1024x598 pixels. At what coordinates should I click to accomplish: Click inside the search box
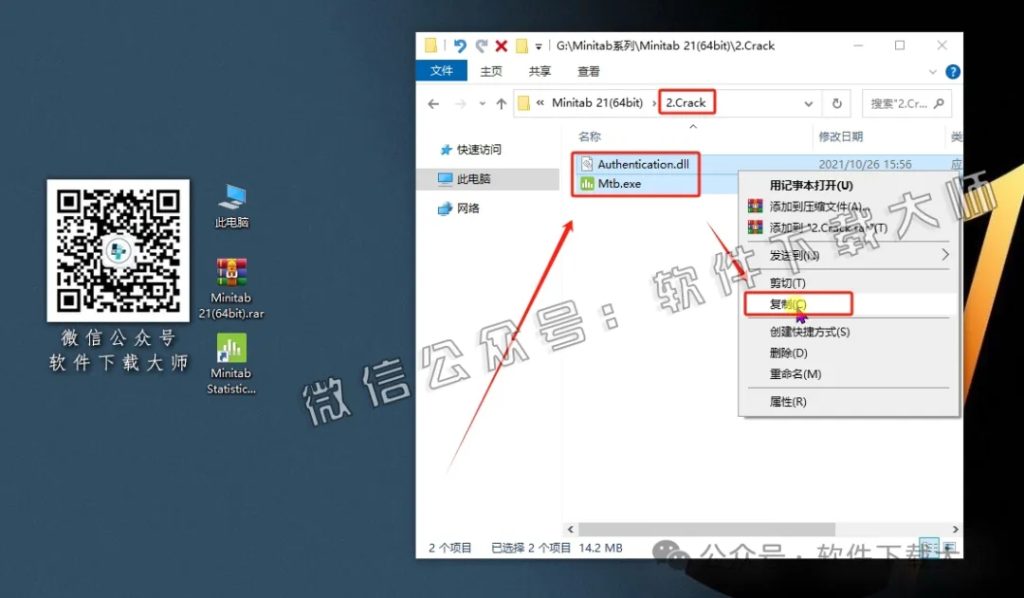point(900,103)
